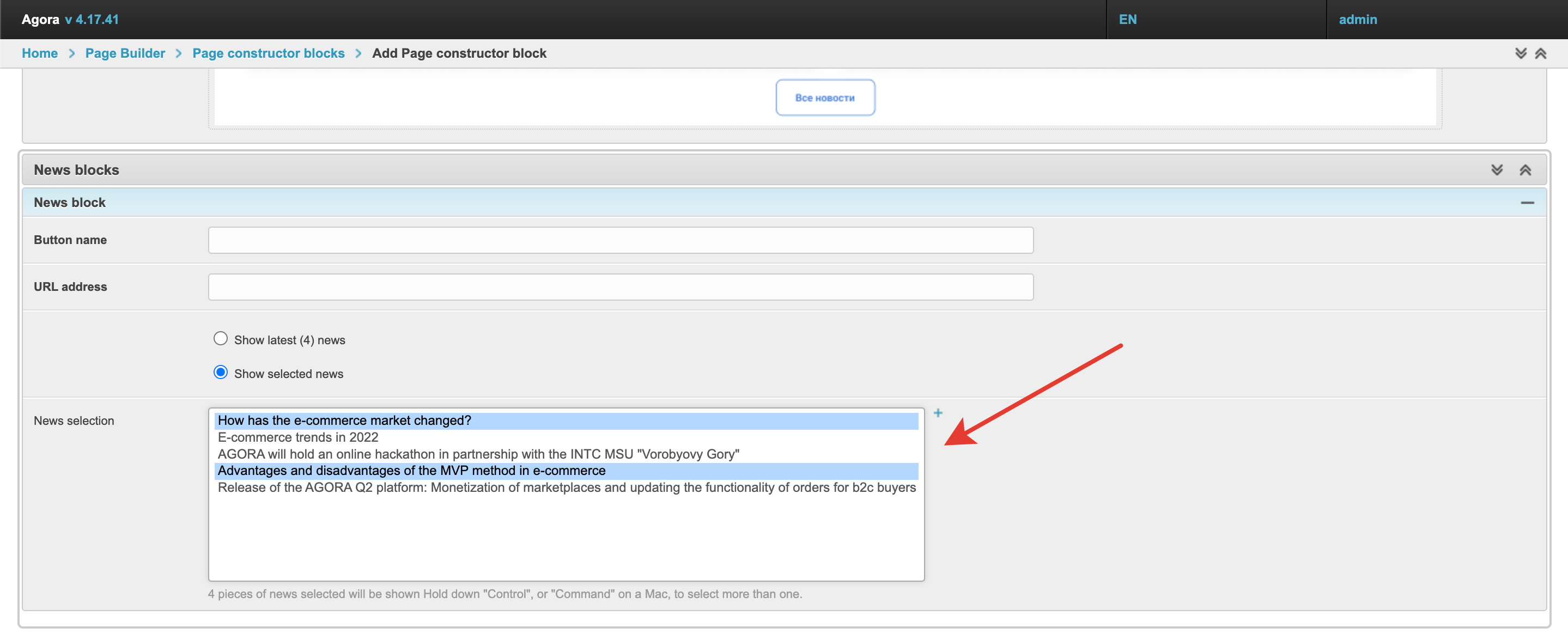The image size is (1568, 634).
Task: Go to Home breadcrumb link
Action: [x=40, y=53]
